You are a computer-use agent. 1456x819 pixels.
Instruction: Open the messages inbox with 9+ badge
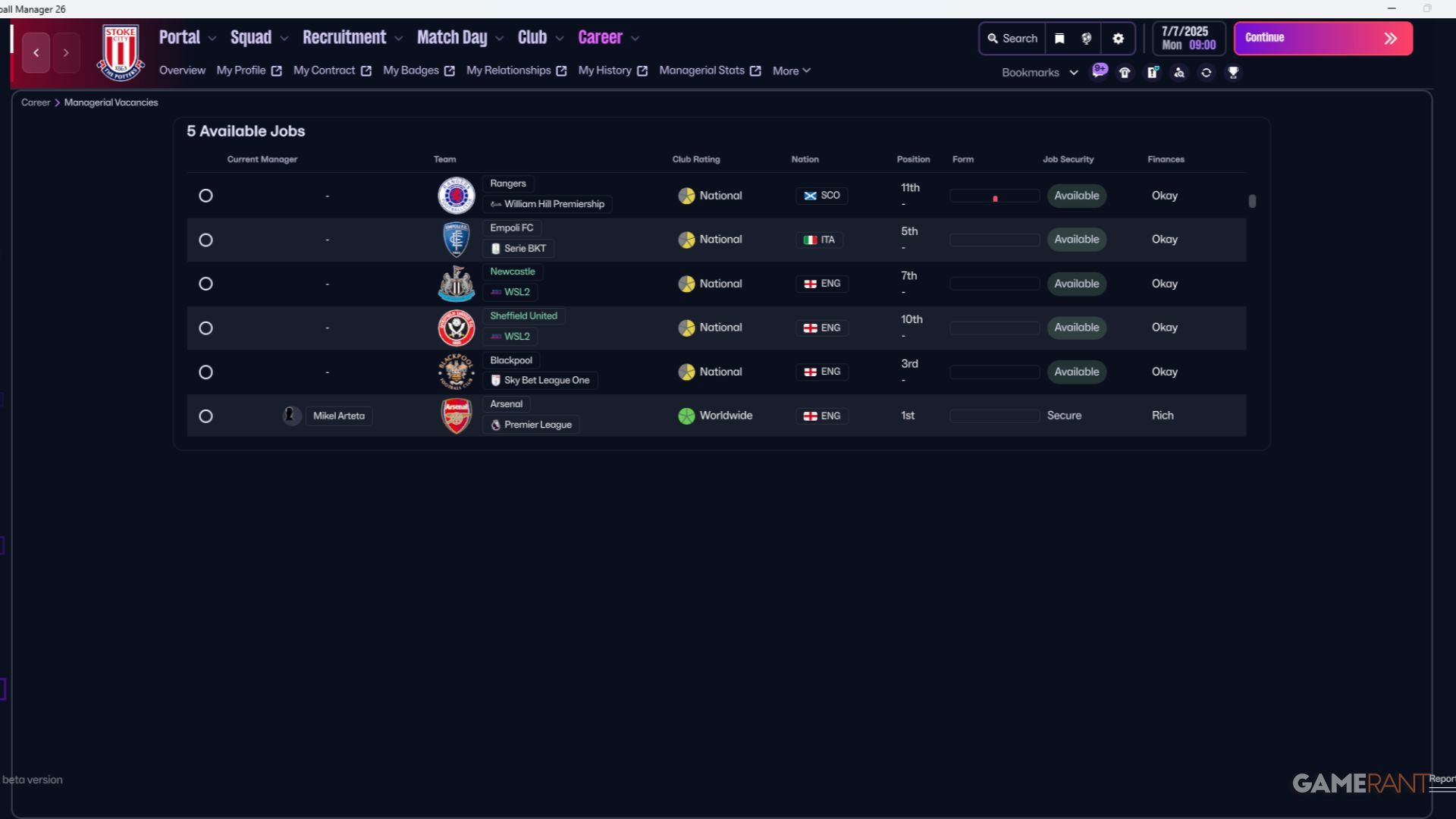pos(1099,71)
